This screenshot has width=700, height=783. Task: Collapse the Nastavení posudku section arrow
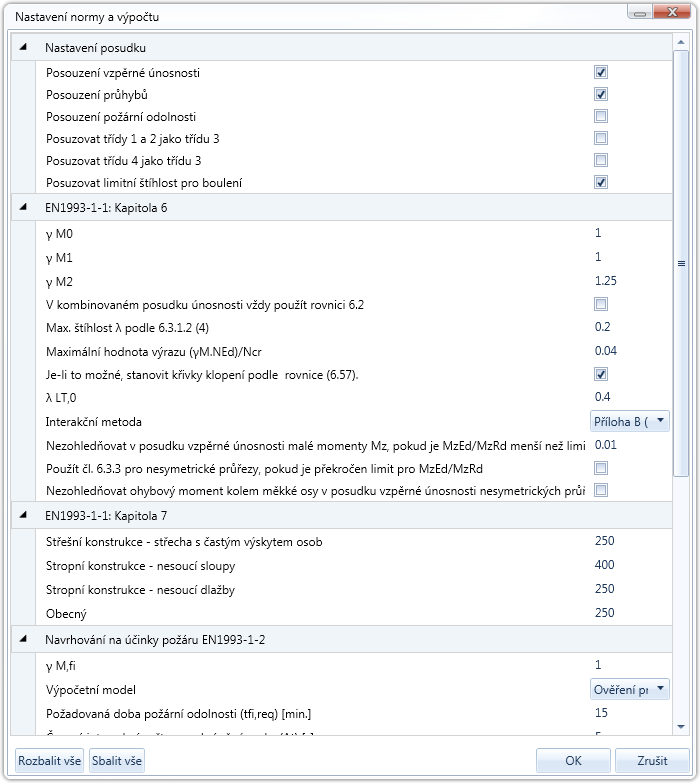(x=23, y=47)
